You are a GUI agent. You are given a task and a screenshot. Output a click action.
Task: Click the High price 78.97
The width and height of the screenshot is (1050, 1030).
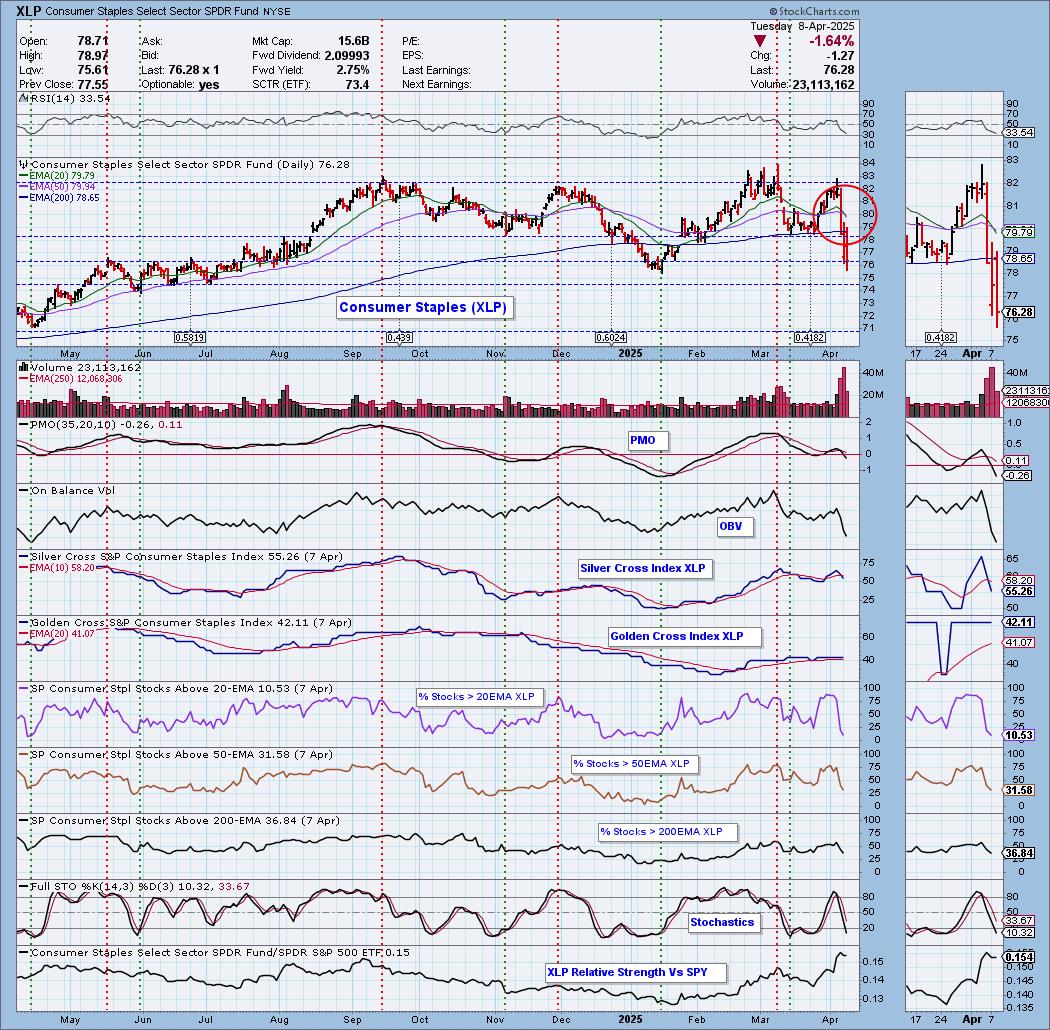[92, 56]
